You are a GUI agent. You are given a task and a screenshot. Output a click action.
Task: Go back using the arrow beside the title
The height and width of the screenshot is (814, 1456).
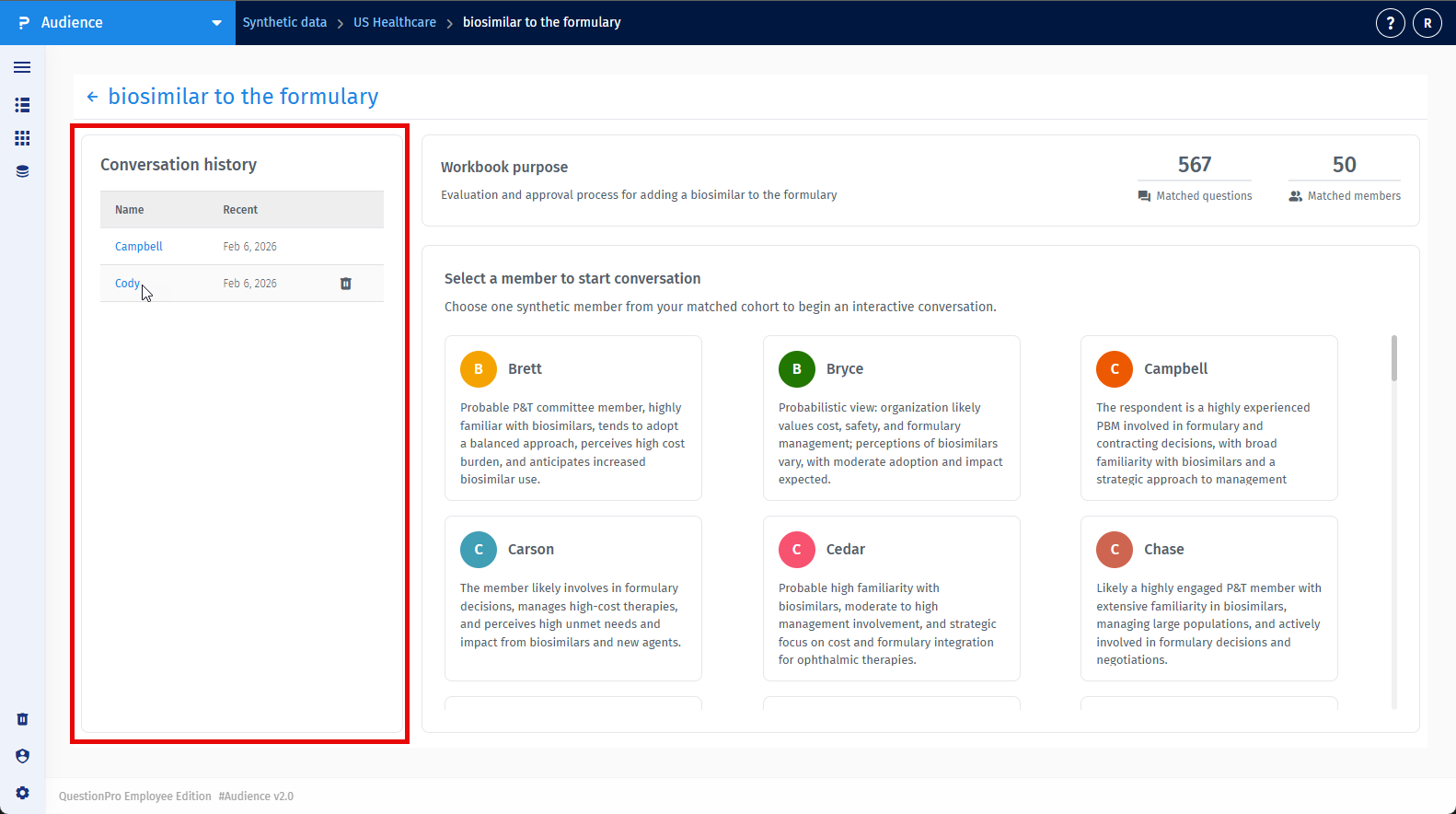pyautogui.click(x=92, y=97)
